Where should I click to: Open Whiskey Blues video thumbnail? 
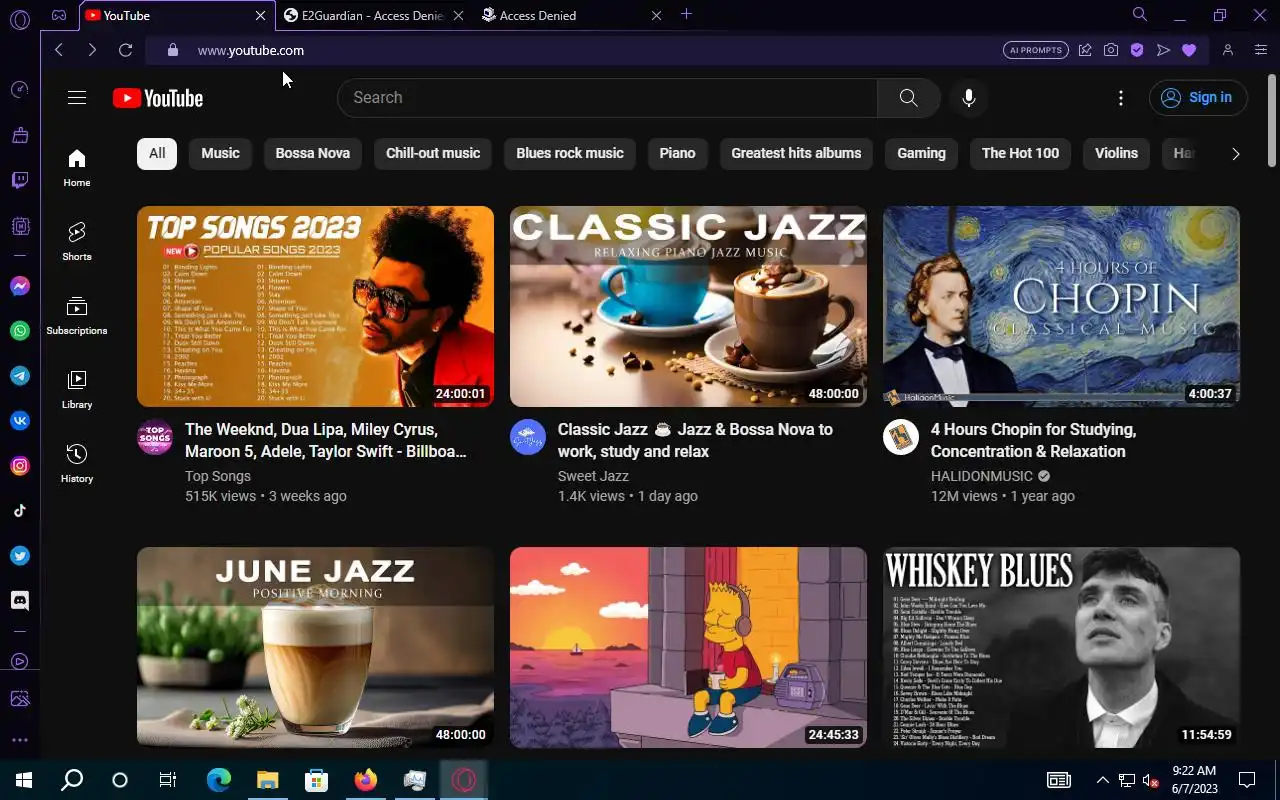[x=1061, y=647]
